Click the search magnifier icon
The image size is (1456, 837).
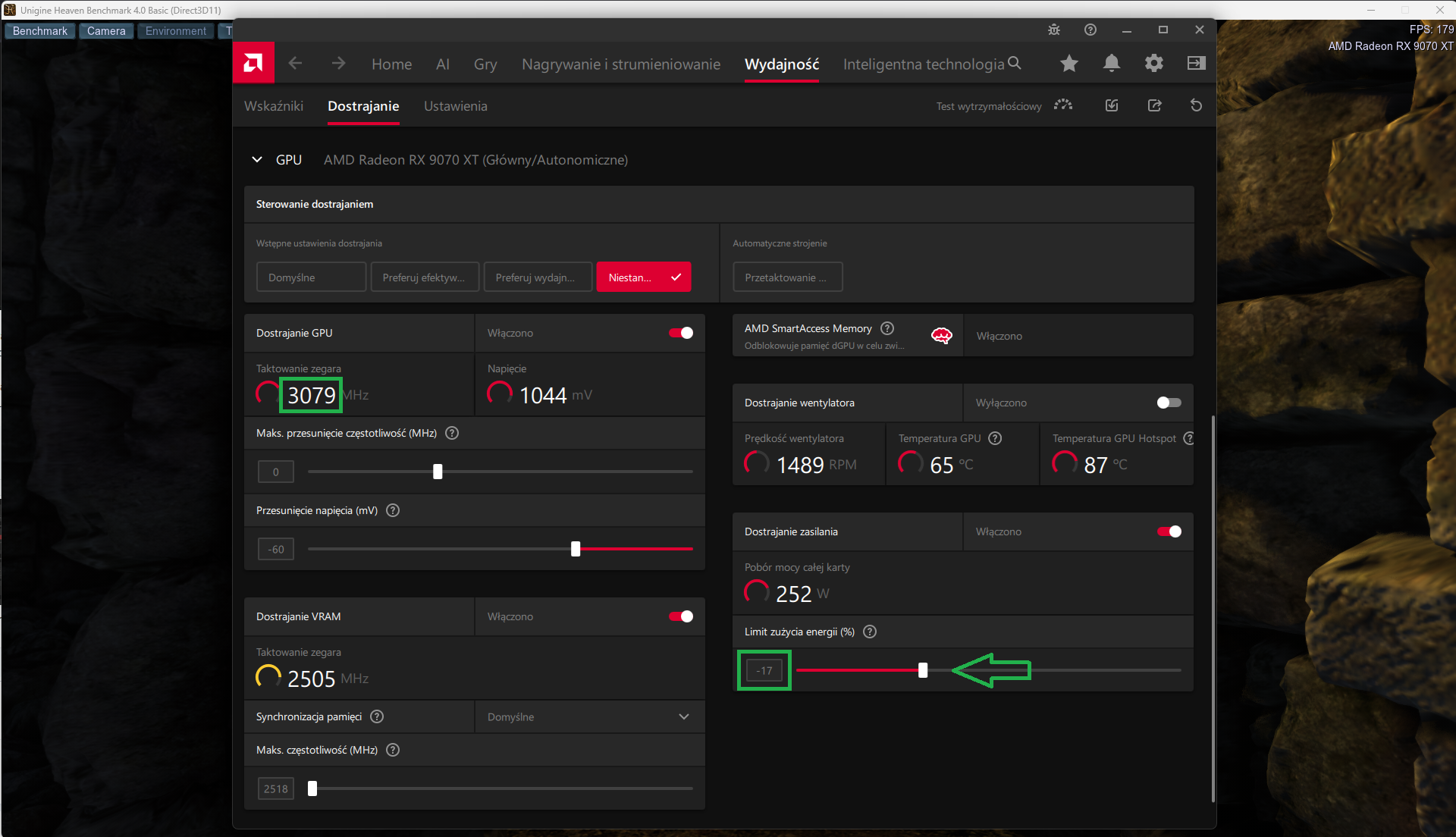(x=1015, y=63)
